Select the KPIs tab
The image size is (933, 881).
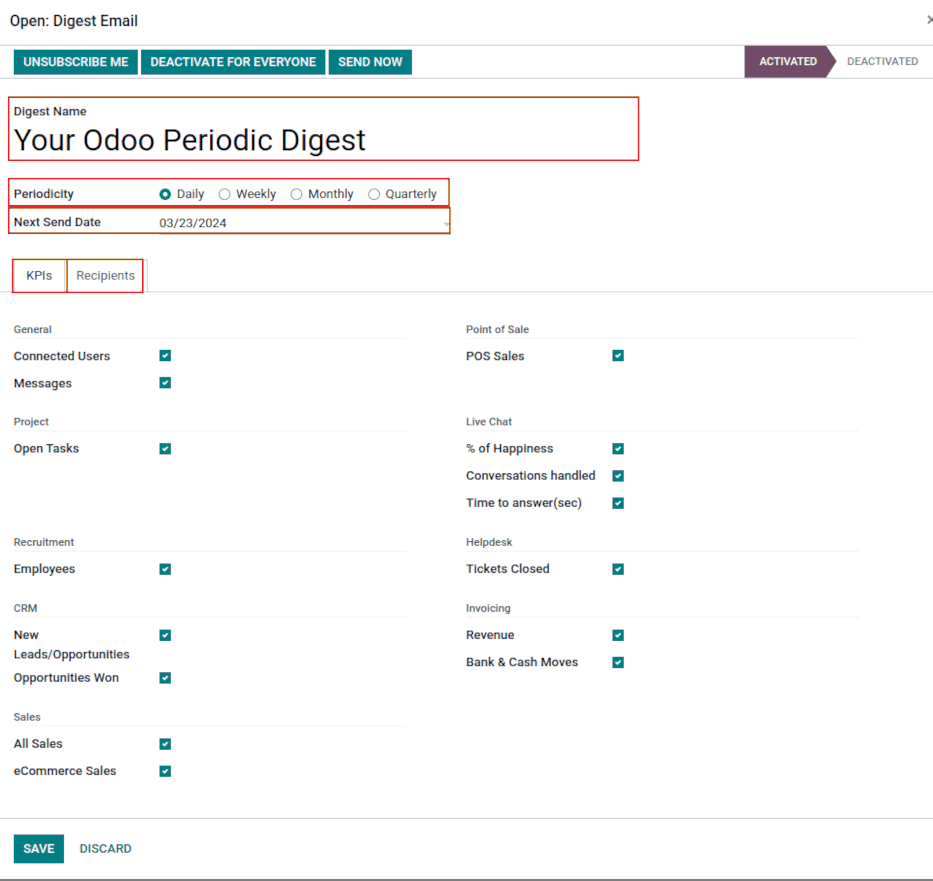(x=39, y=275)
